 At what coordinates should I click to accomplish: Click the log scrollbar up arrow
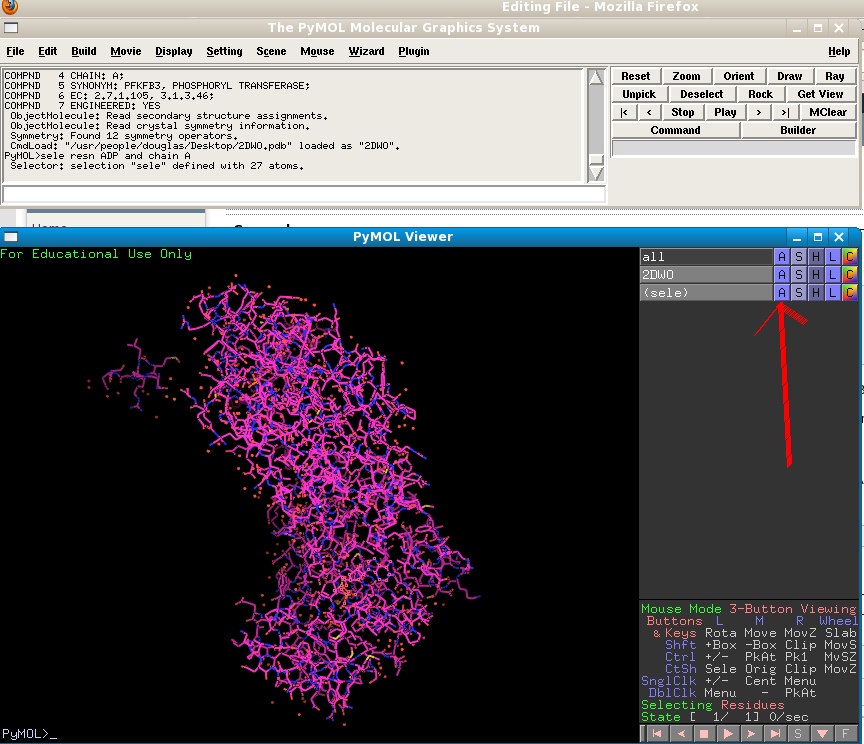tap(596, 77)
